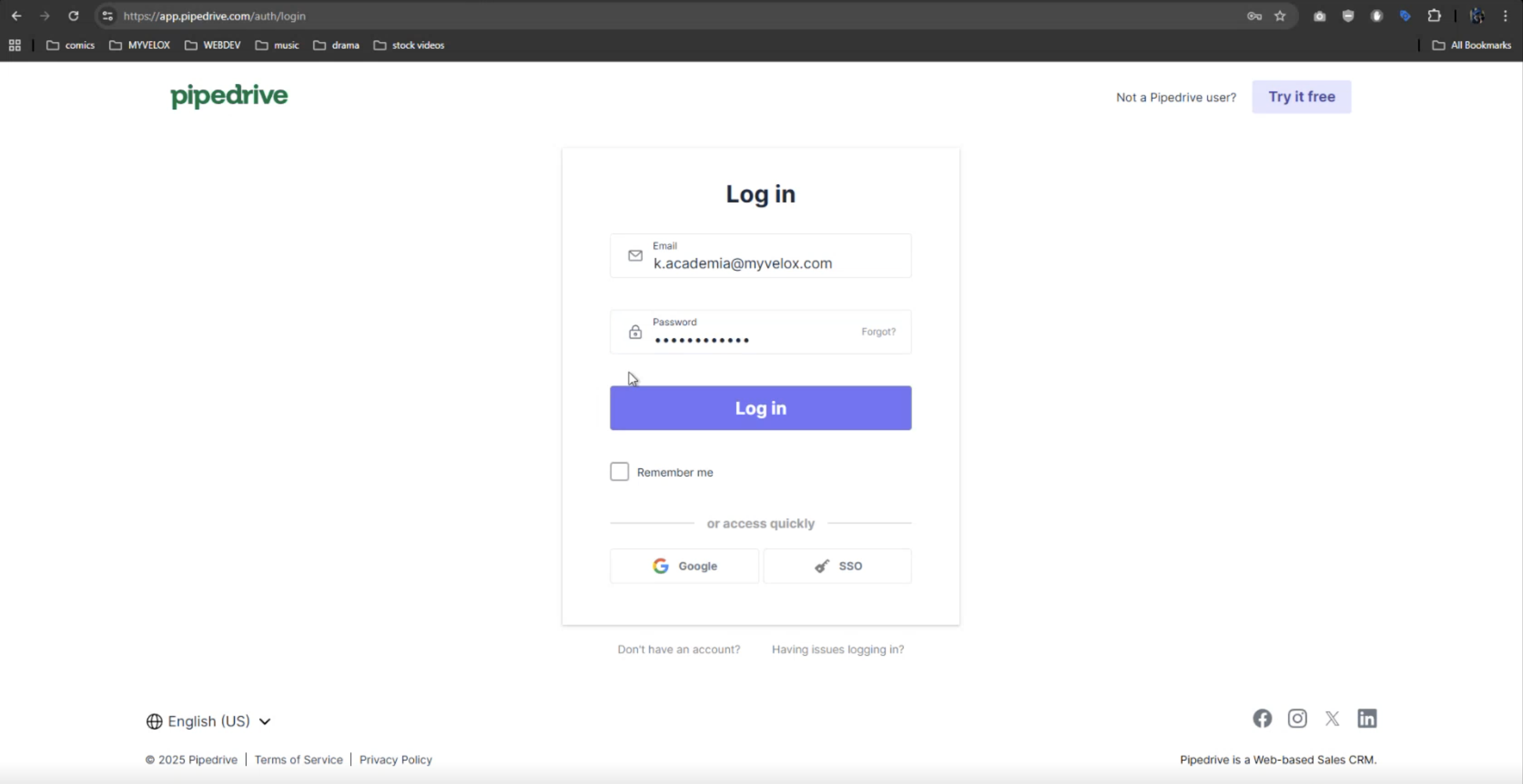Open Pipedrive's Instagram icon in footer
Screen dimensions: 1523x784
1297,719
